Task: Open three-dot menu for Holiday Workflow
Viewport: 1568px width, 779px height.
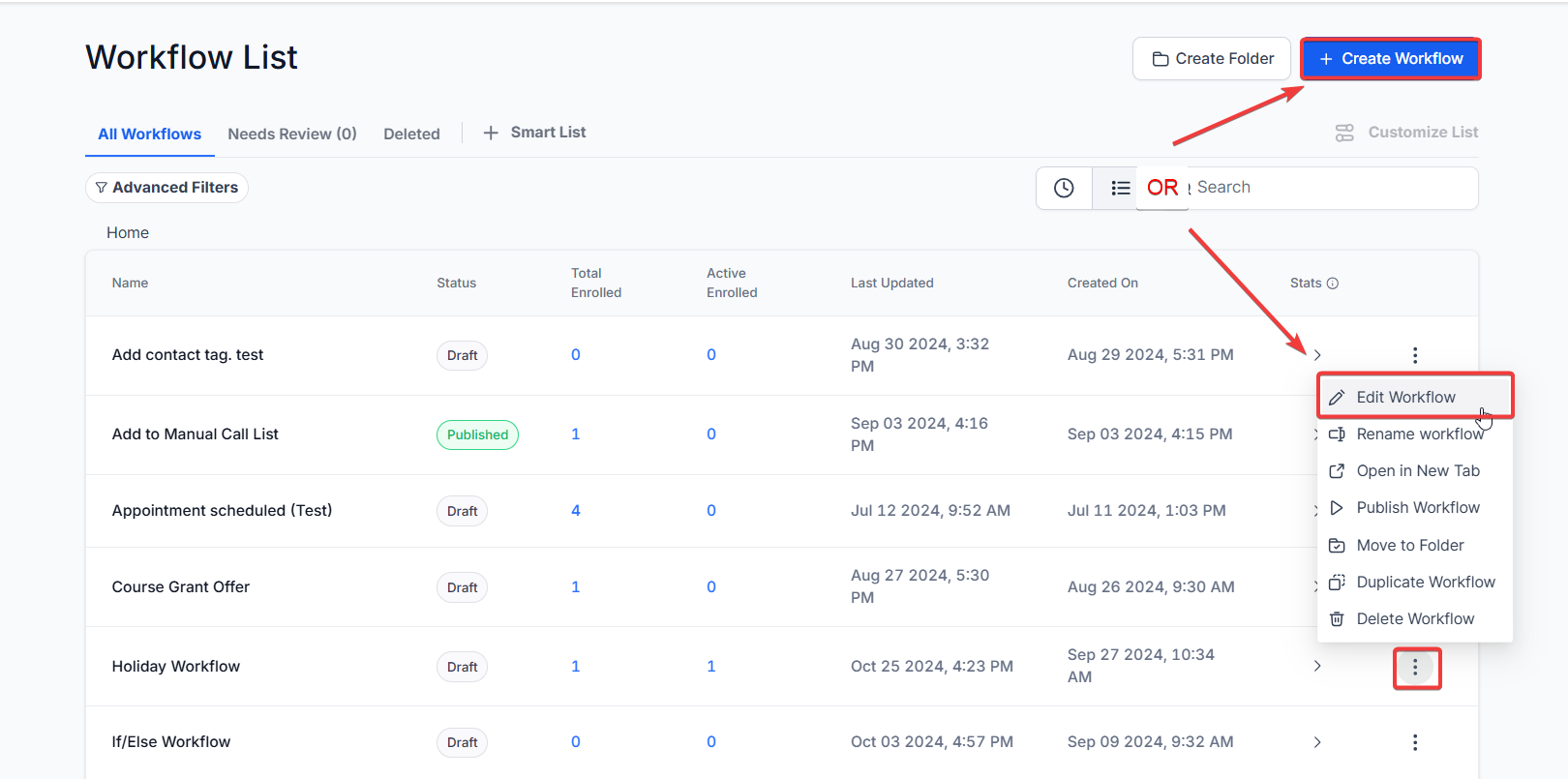Action: click(x=1415, y=667)
